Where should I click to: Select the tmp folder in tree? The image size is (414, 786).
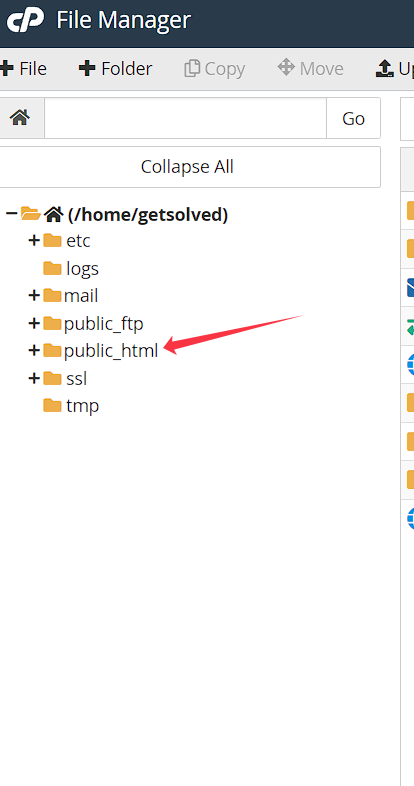click(x=82, y=405)
